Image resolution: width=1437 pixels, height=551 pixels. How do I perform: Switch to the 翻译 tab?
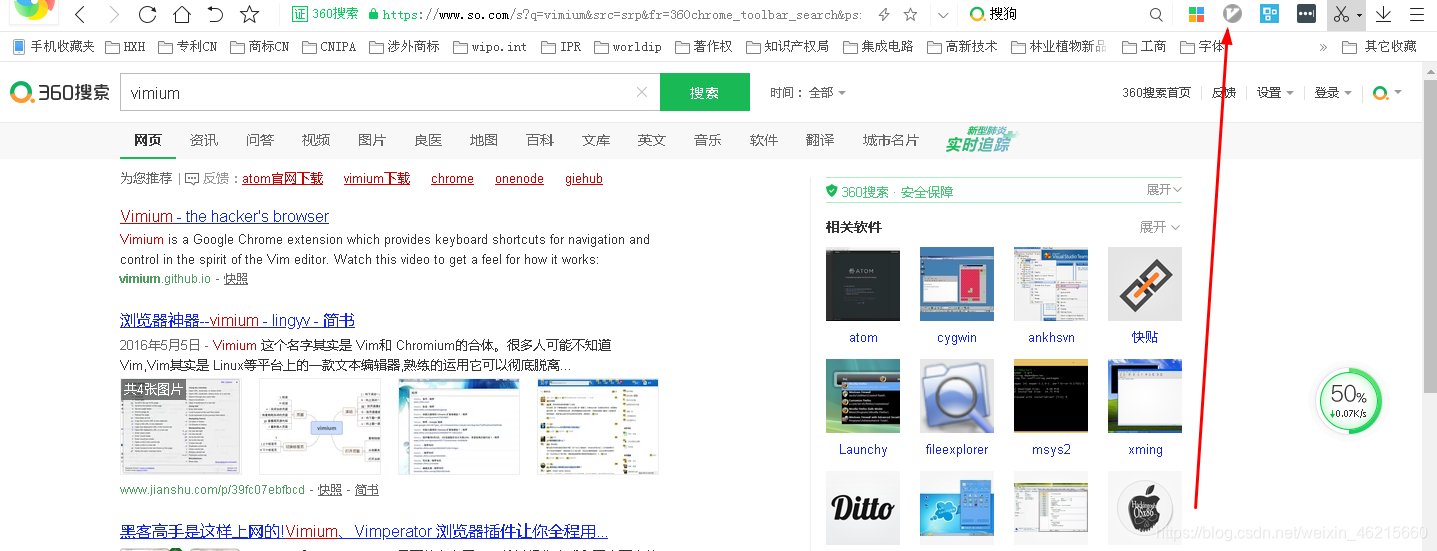click(820, 140)
